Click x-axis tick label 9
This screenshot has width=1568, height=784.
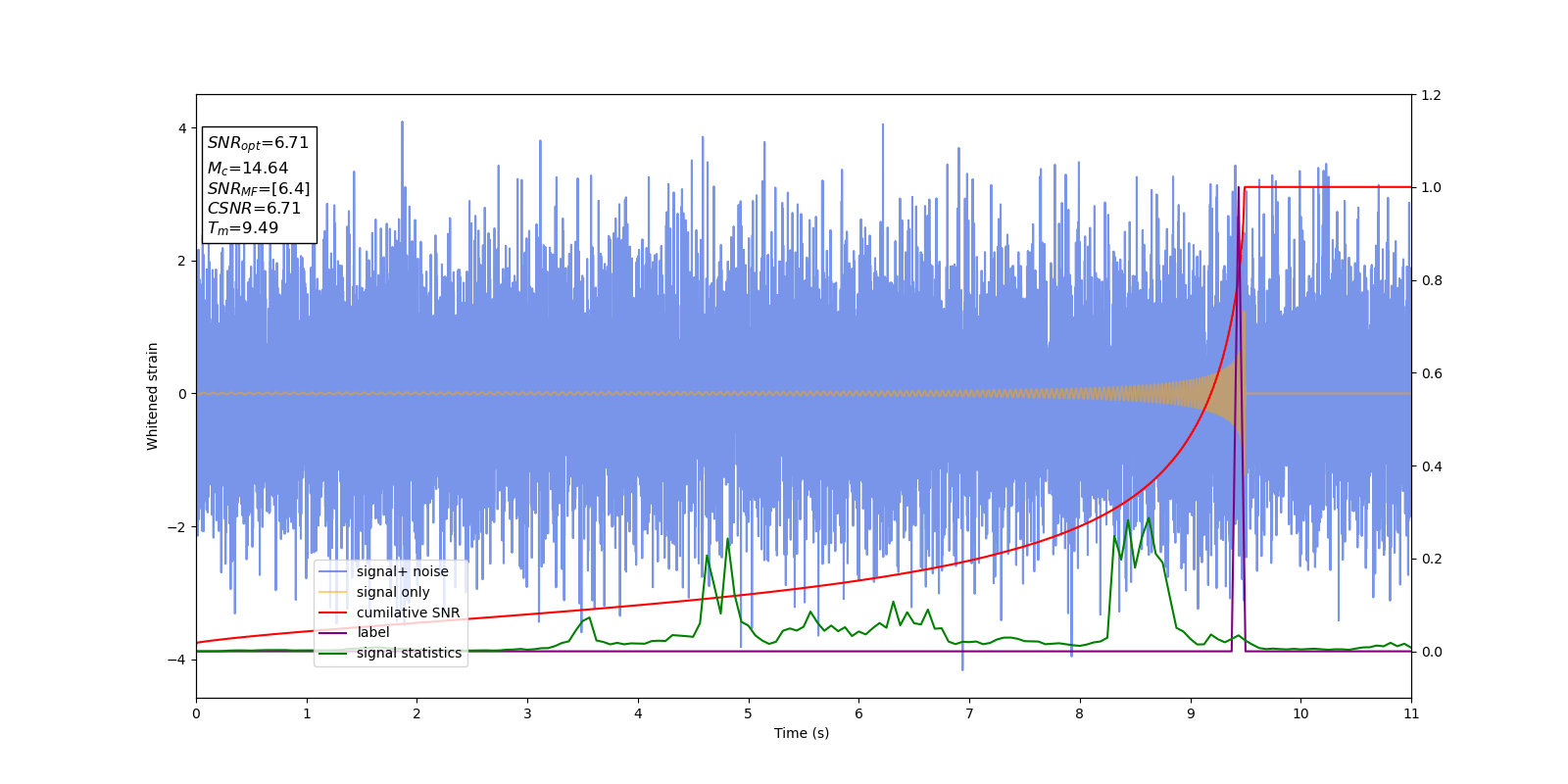click(1191, 713)
